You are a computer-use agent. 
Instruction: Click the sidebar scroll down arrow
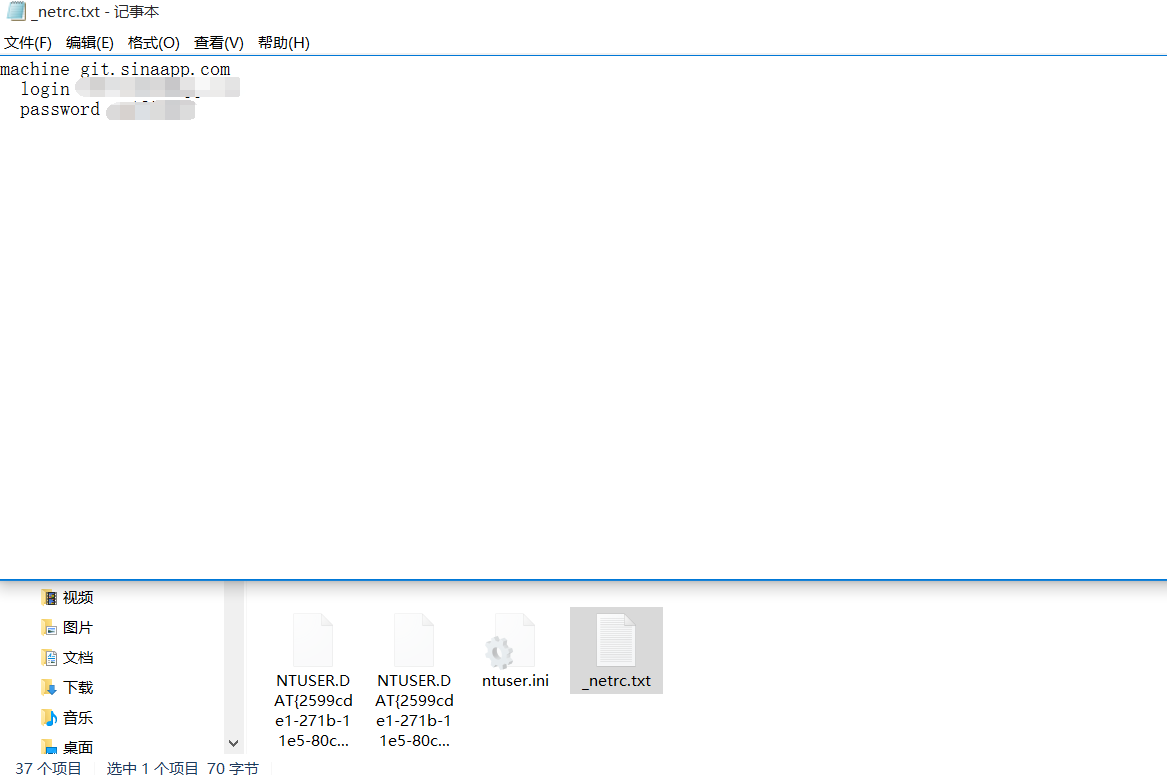point(234,743)
